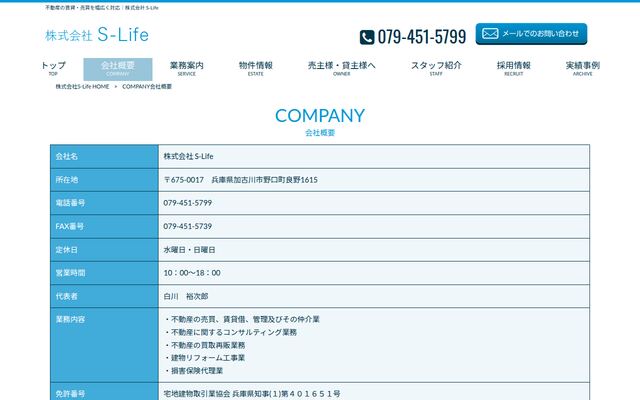Click 所在地 label cell
Viewport: 640px width, 400px height.
(x=104, y=180)
